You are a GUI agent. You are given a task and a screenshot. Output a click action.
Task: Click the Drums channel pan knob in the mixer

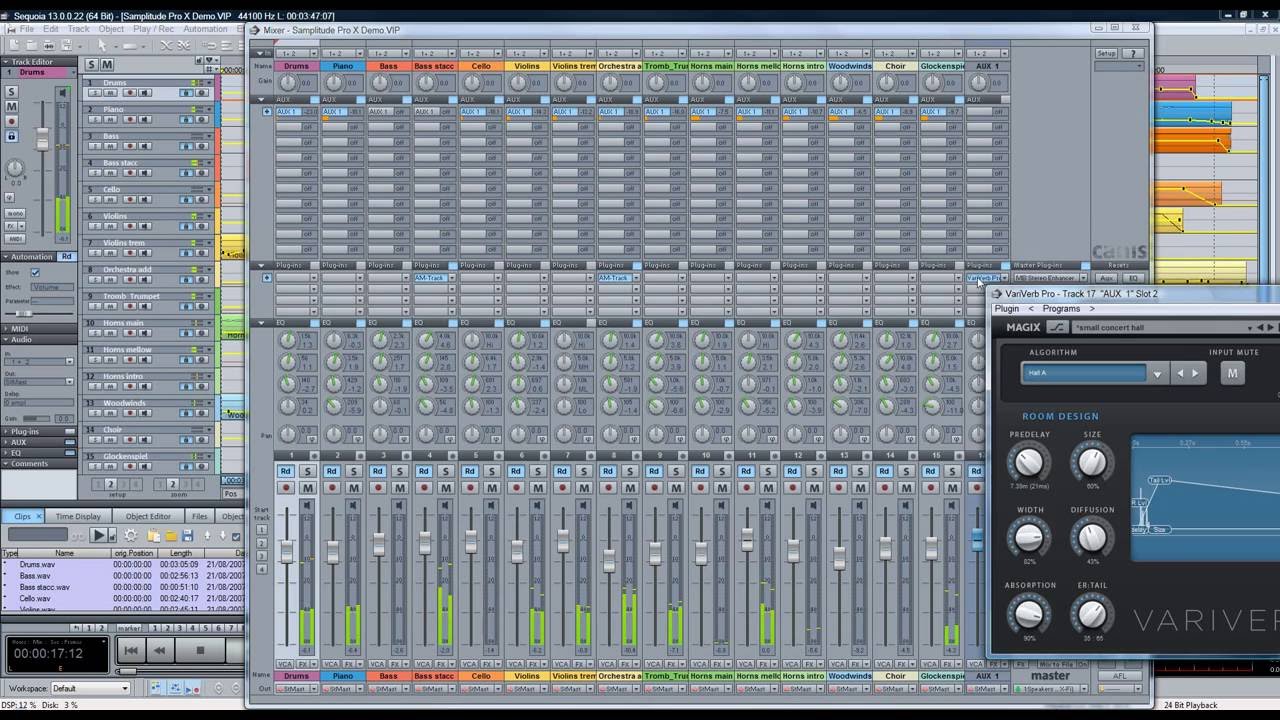point(287,435)
